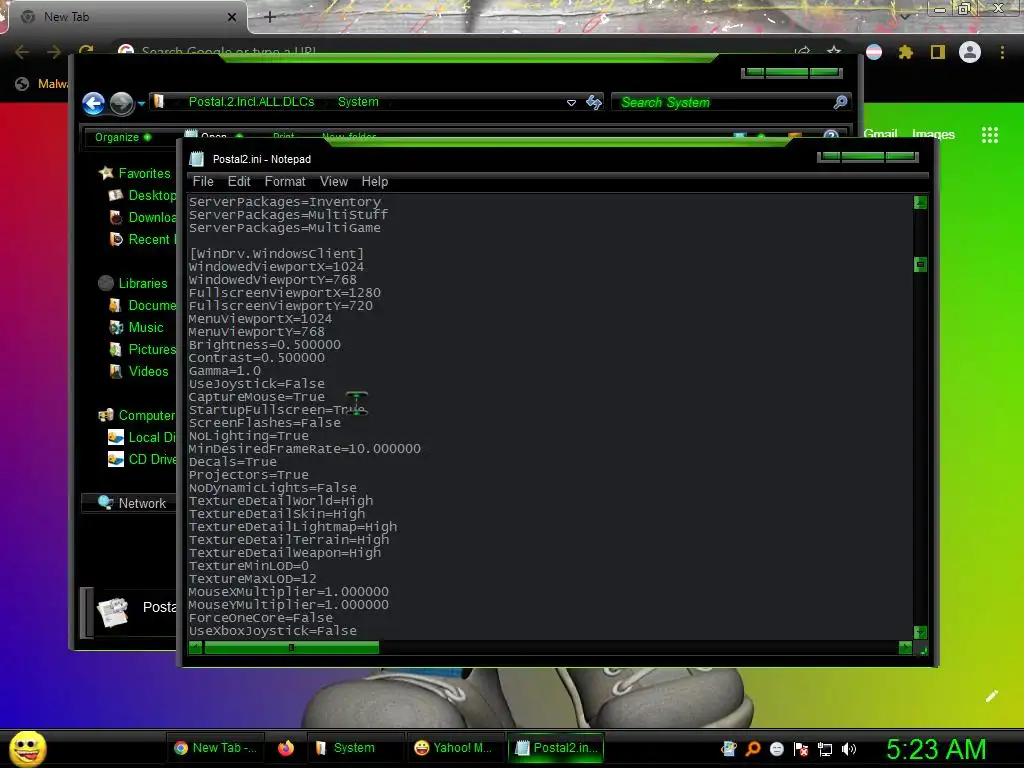Open a new Chrome tab with plus button

[x=270, y=17]
